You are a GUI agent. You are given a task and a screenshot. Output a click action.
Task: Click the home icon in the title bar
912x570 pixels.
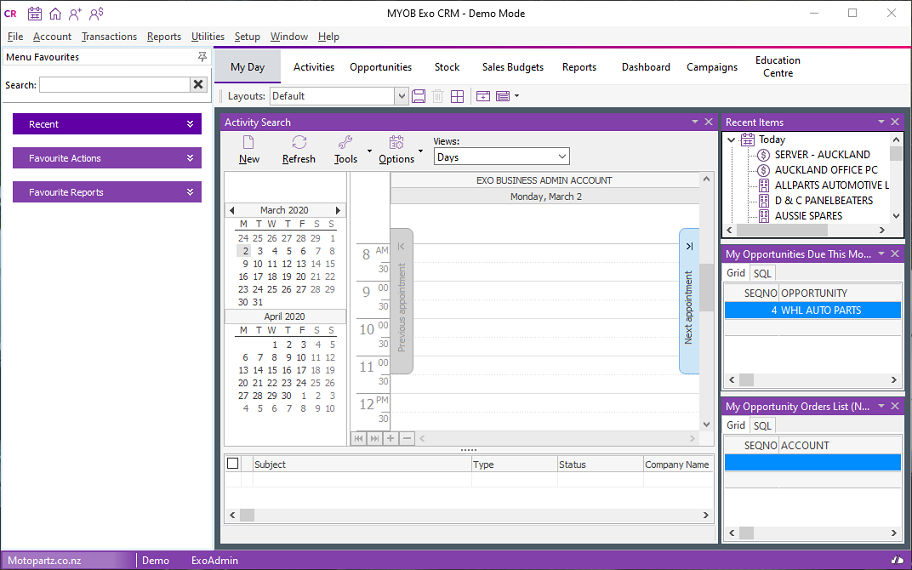(55, 14)
